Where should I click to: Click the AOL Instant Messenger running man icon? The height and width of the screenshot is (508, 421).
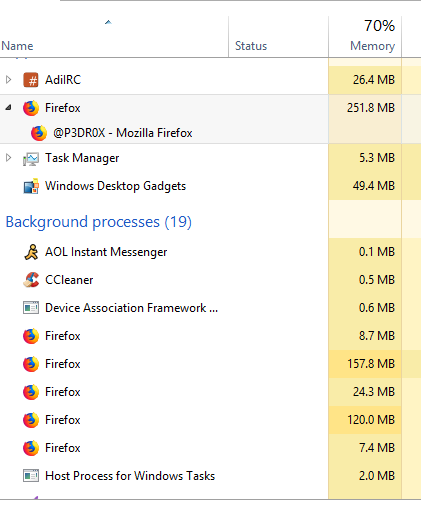[x=31, y=252]
